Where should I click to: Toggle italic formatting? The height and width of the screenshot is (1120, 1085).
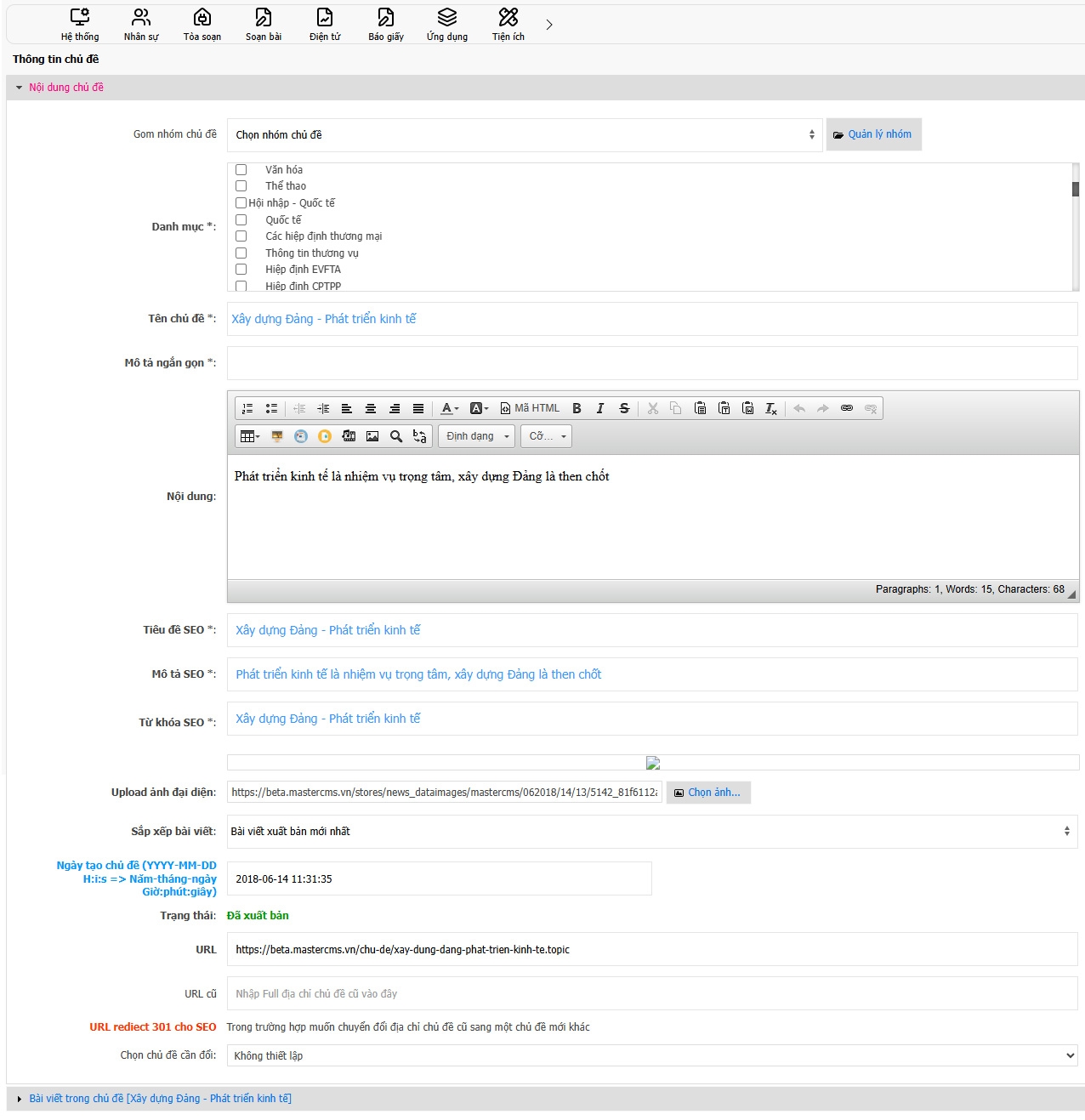[x=600, y=409]
